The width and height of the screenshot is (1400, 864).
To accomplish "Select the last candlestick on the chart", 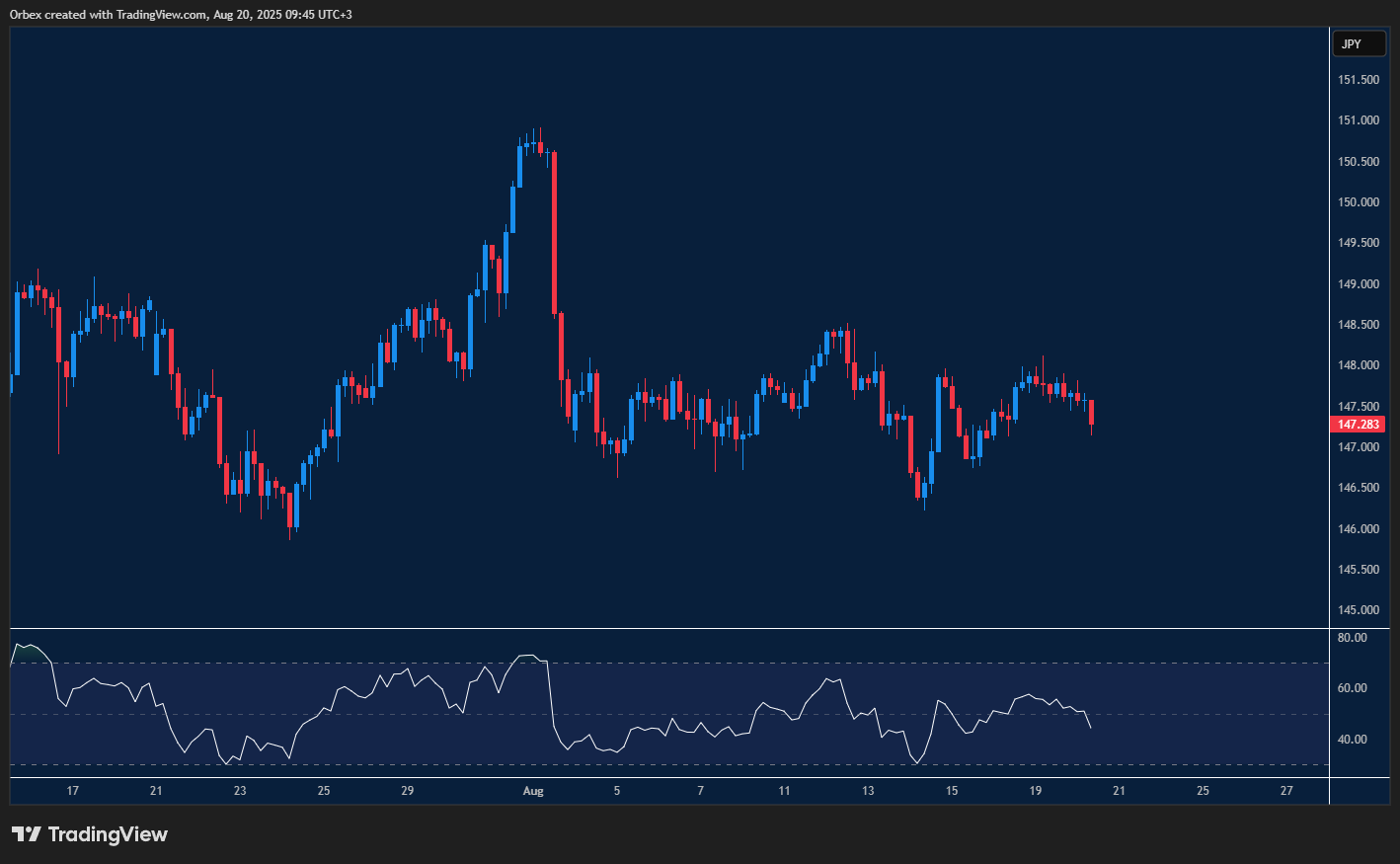I will [x=1091, y=415].
